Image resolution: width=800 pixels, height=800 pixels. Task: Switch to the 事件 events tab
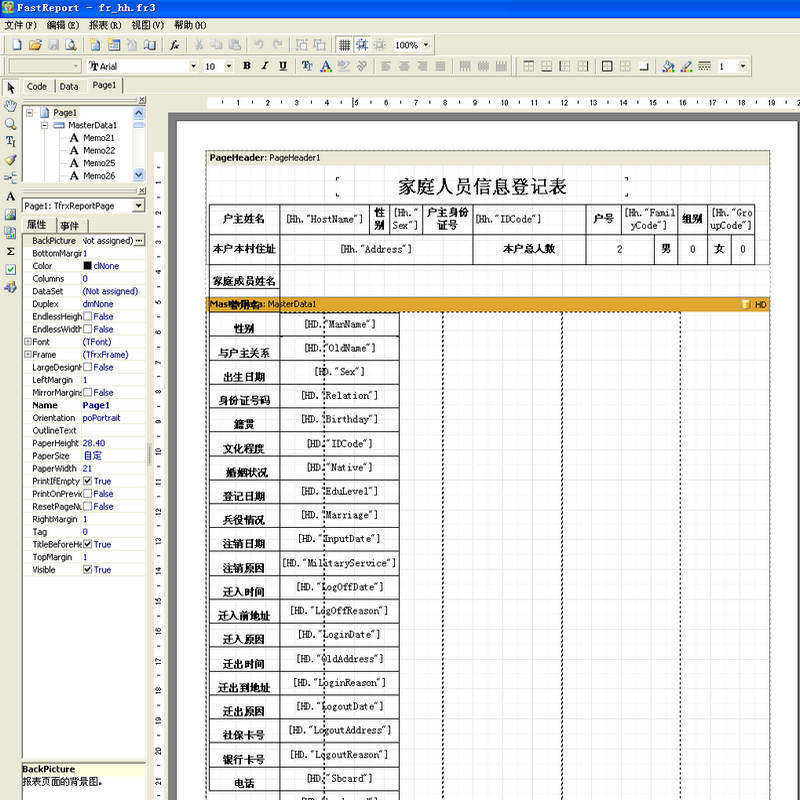click(x=69, y=225)
